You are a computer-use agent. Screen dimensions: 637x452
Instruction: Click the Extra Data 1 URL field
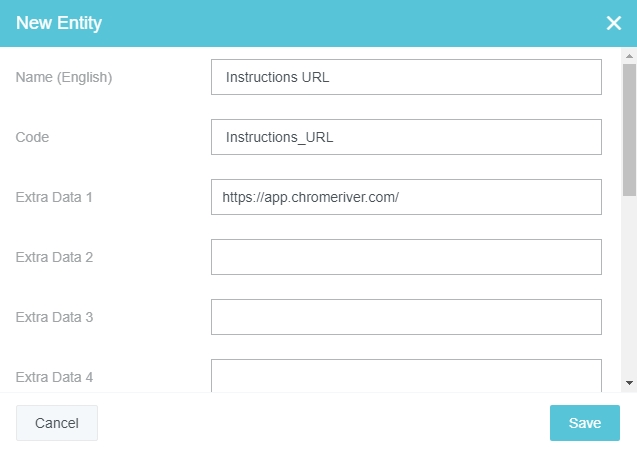coord(406,197)
